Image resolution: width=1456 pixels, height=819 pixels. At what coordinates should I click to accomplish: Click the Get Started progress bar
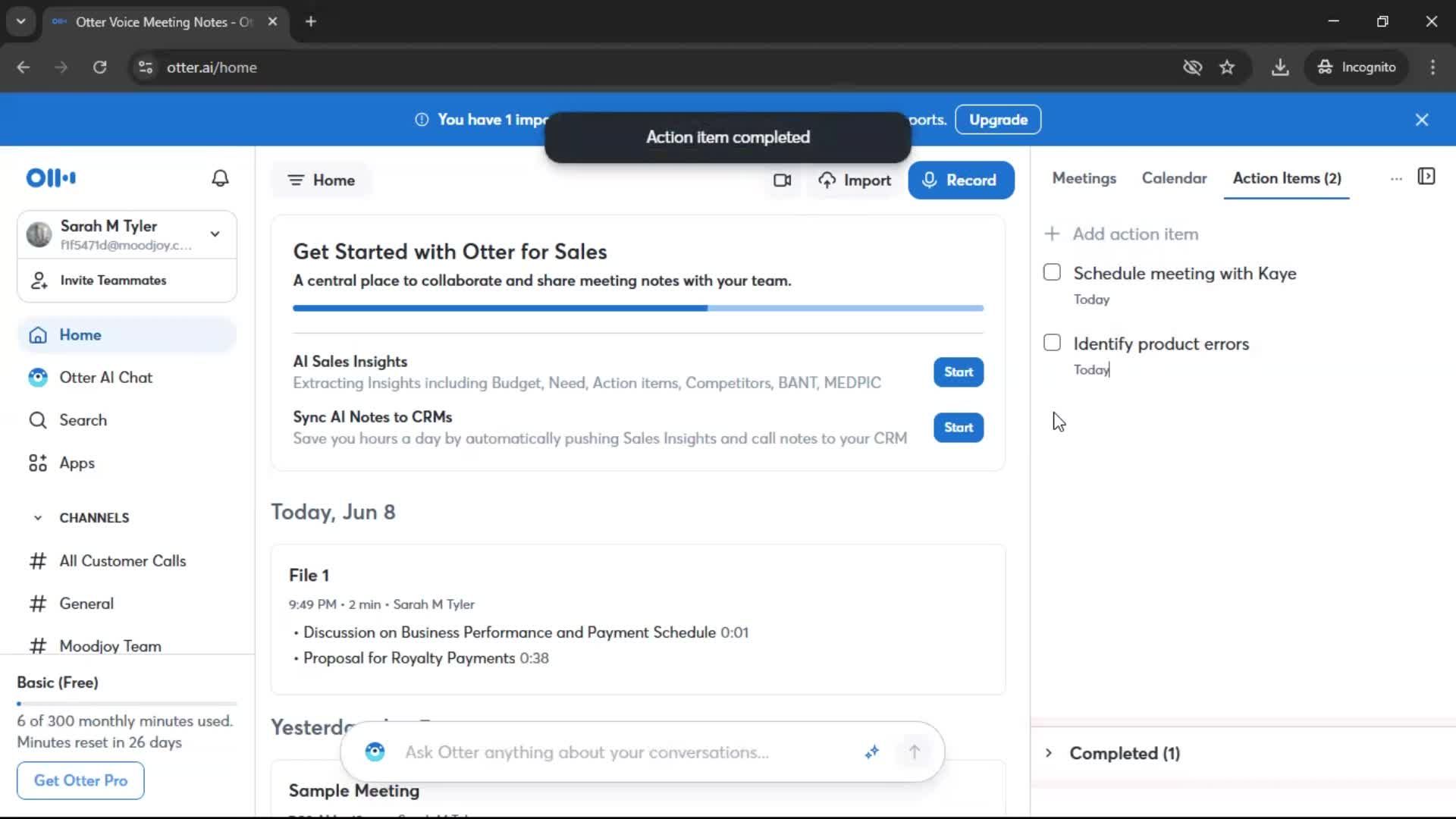[x=638, y=309]
